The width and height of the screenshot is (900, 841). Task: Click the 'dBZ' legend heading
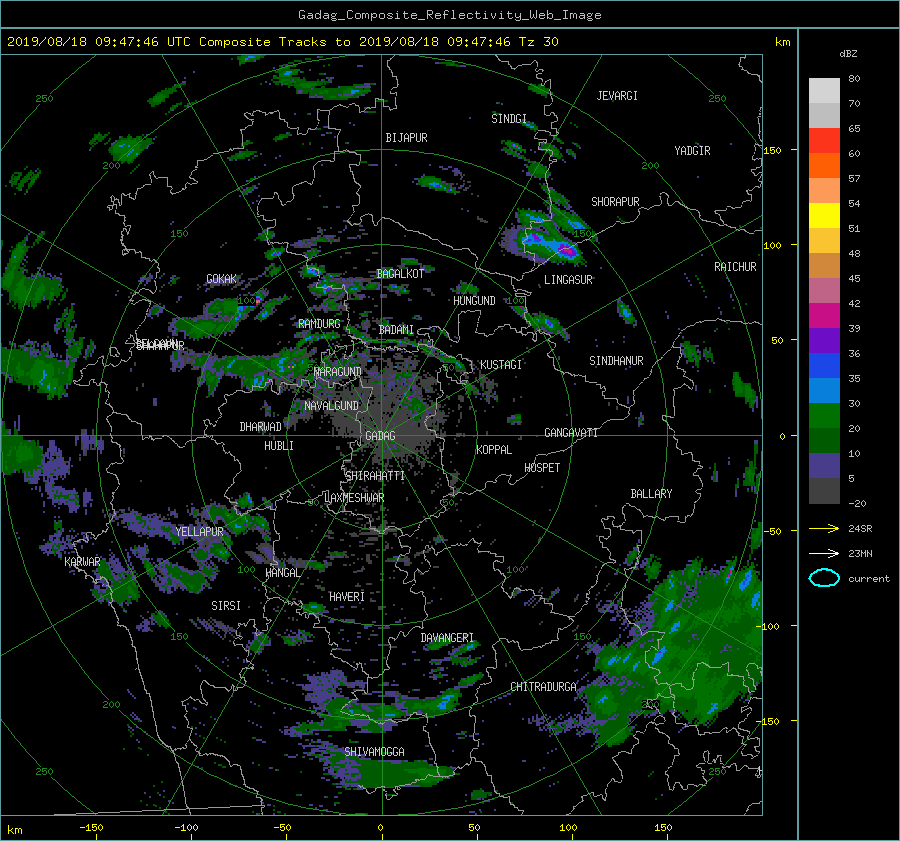pos(848,53)
